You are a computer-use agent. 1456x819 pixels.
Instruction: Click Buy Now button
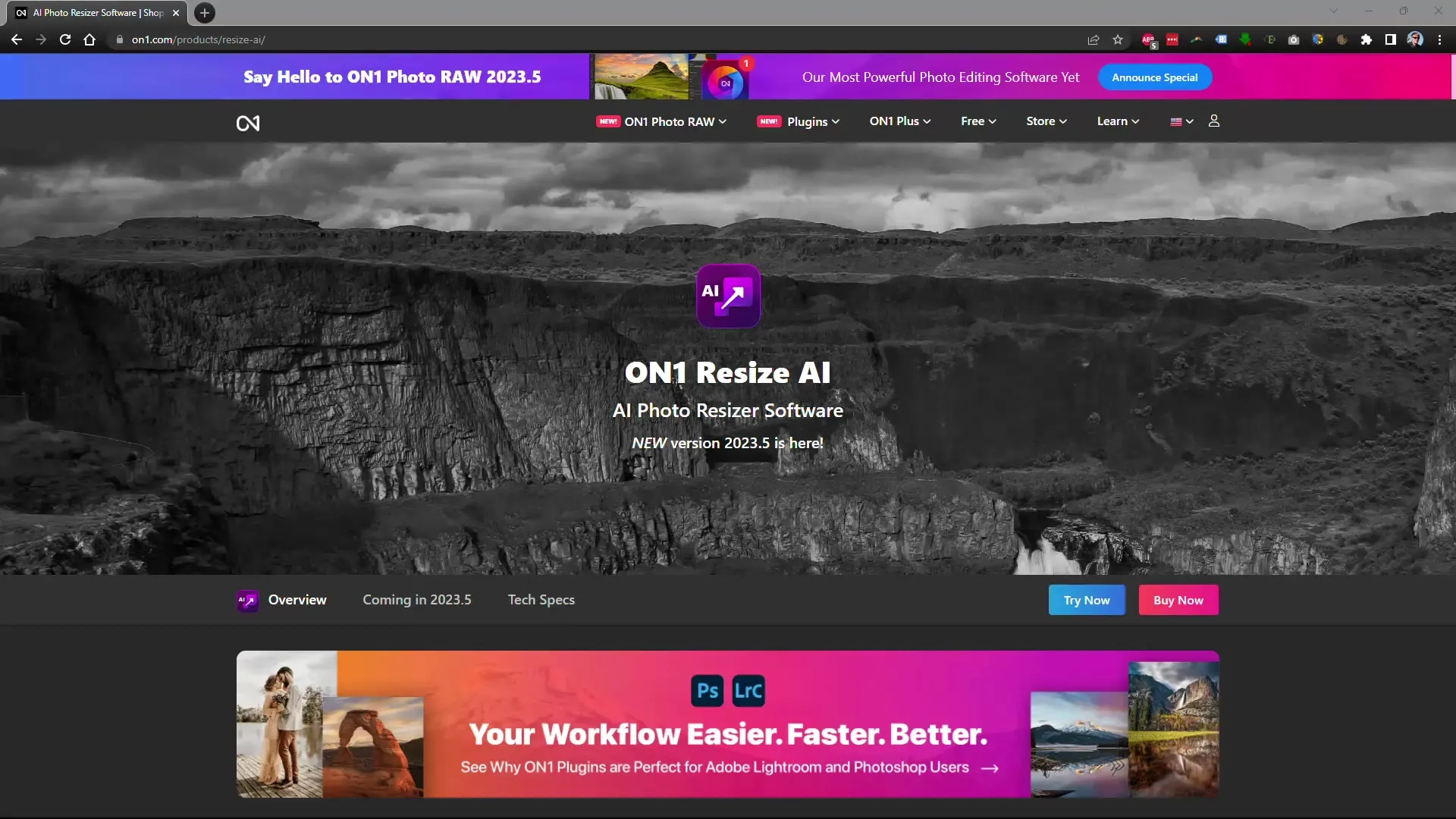(x=1178, y=600)
